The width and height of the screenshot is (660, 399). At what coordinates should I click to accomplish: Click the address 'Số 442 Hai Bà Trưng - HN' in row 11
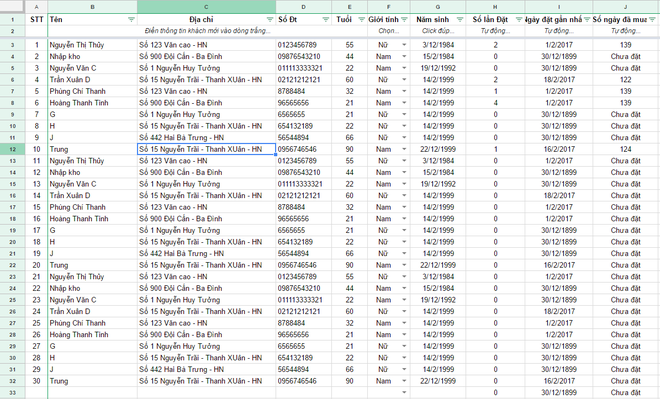coord(181,138)
